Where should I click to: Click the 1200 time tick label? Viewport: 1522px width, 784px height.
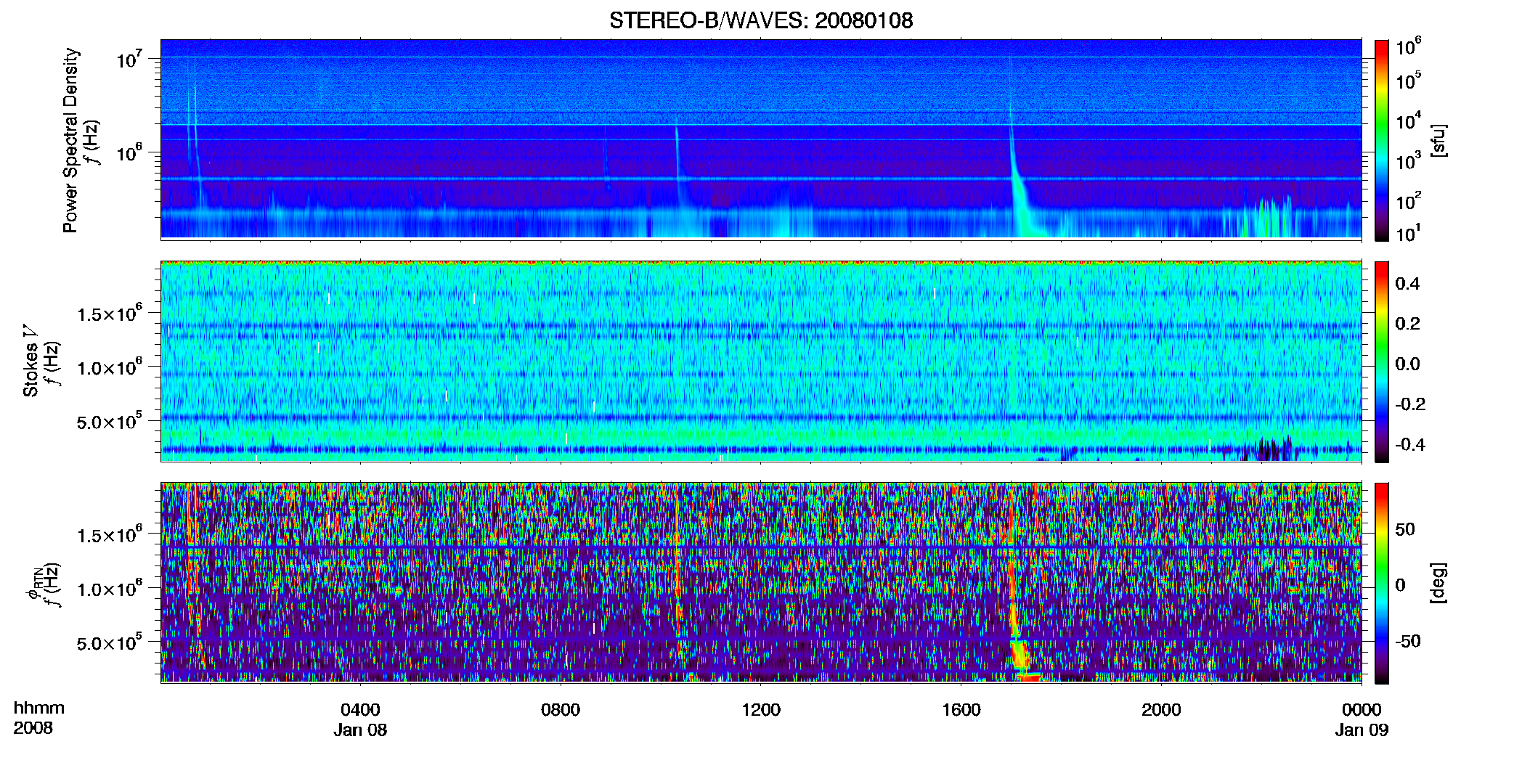tap(761, 710)
